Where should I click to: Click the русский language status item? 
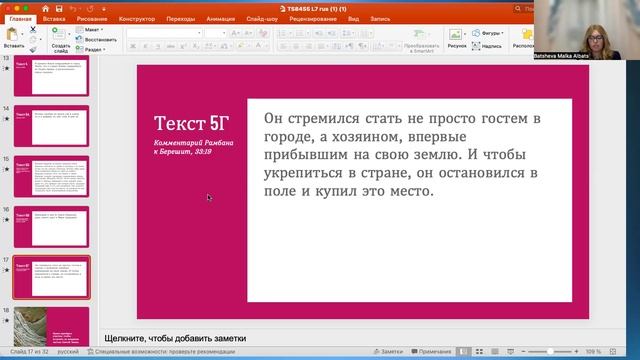point(68,351)
